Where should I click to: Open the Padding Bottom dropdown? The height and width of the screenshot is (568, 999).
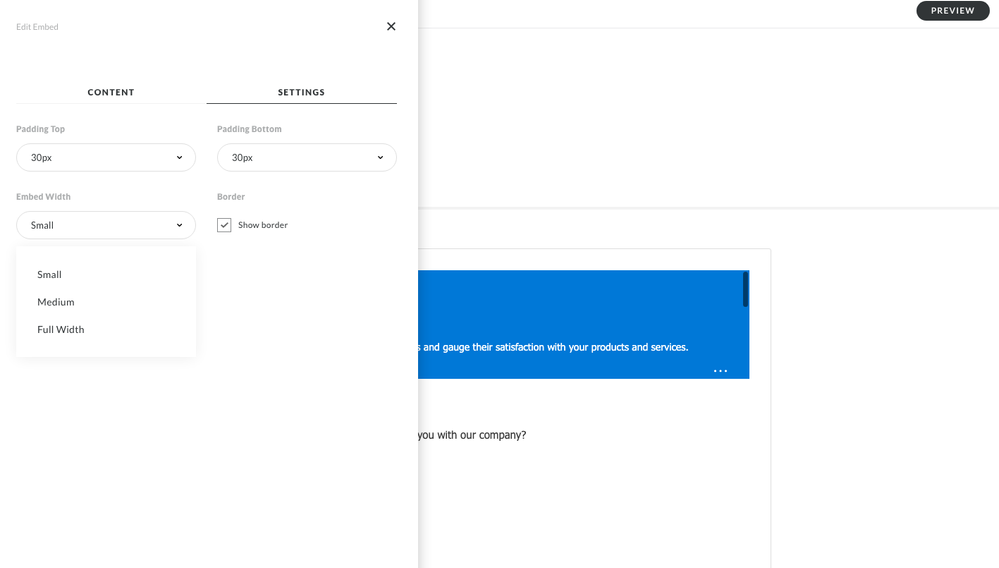click(x=306, y=157)
